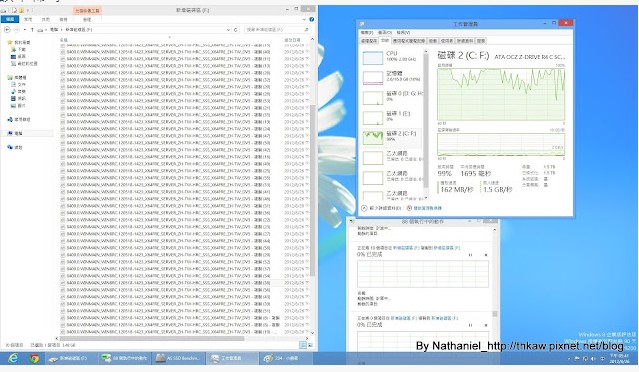Go forward in File Explorer
The image size is (639, 372).
17,30
